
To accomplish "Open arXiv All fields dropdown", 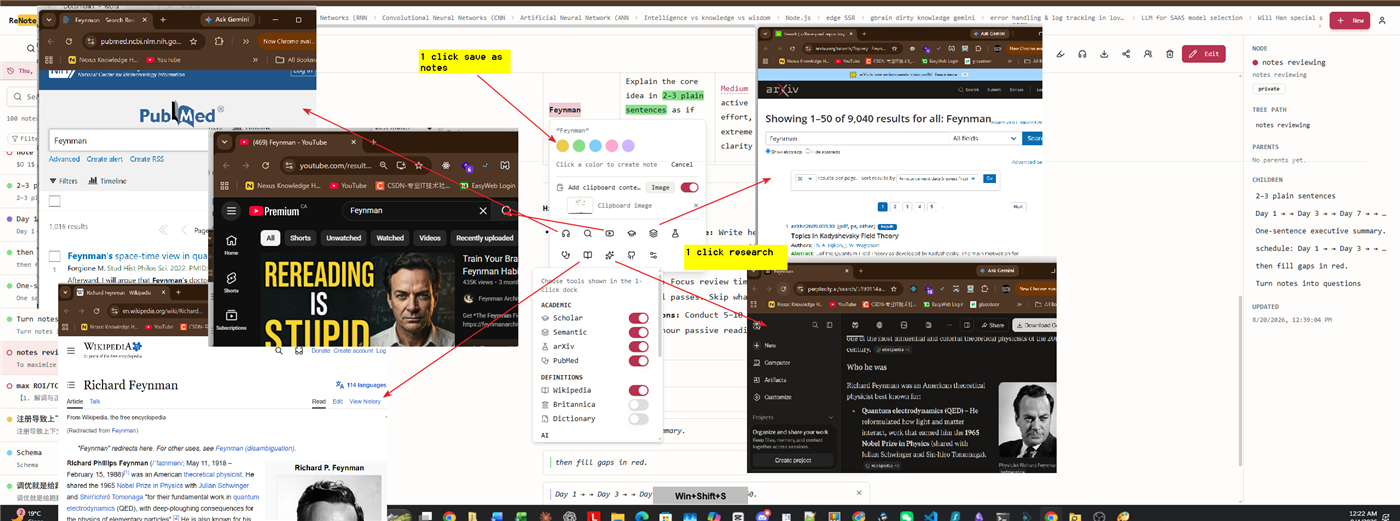I will click(985, 138).
